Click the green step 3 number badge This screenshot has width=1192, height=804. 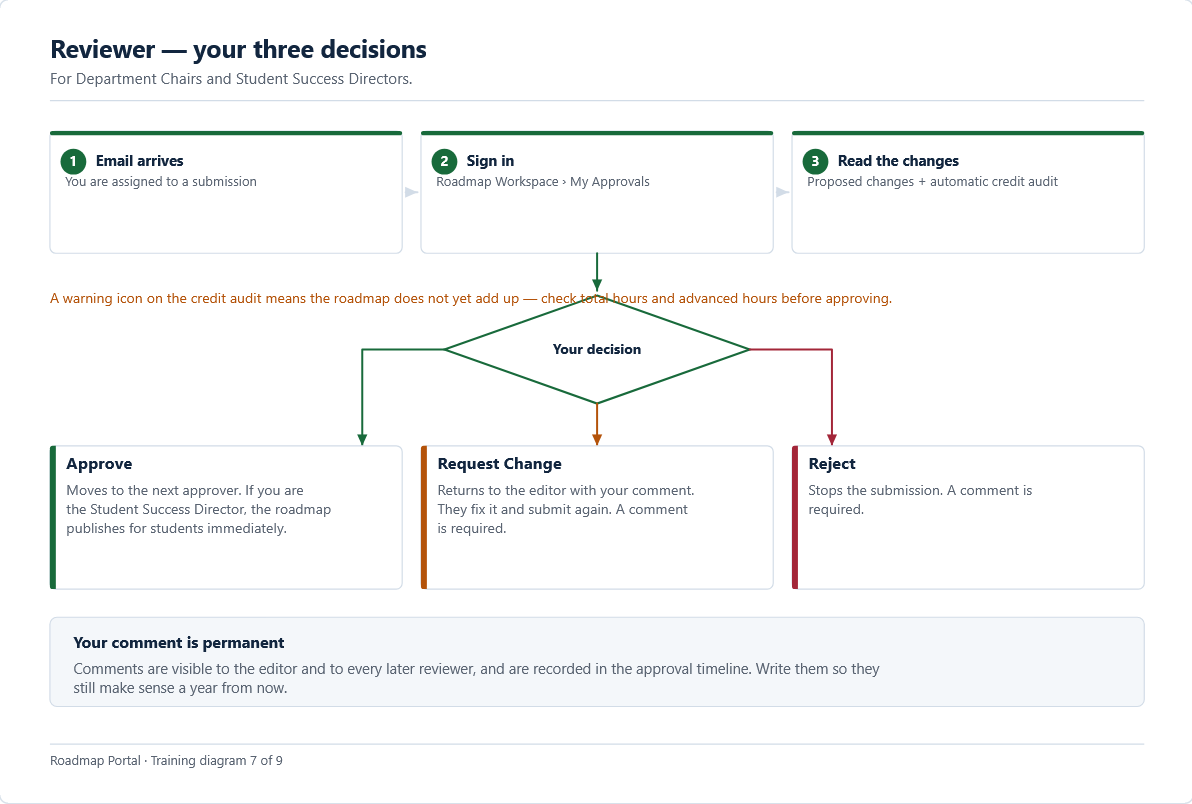coord(815,161)
